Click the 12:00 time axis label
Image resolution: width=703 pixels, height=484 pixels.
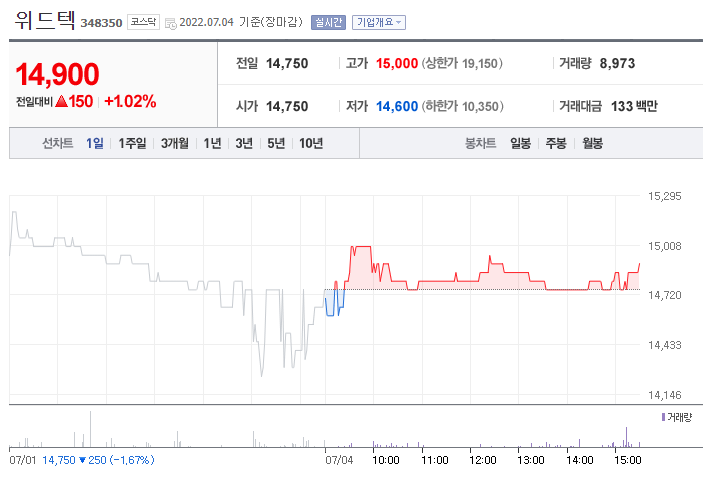pyautogui.click(x=483, y=460)
